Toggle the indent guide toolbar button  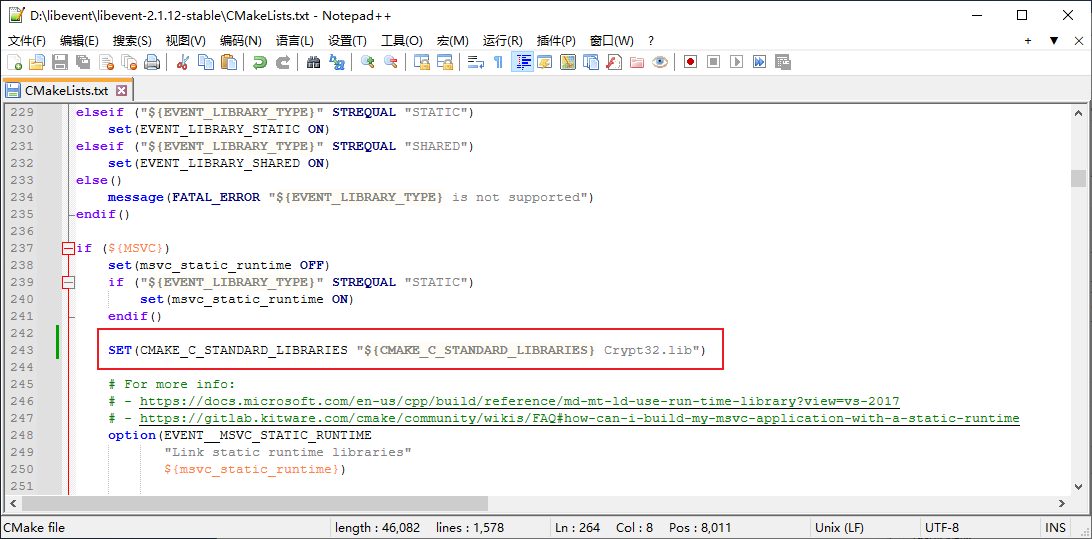(x=521, y=62)
